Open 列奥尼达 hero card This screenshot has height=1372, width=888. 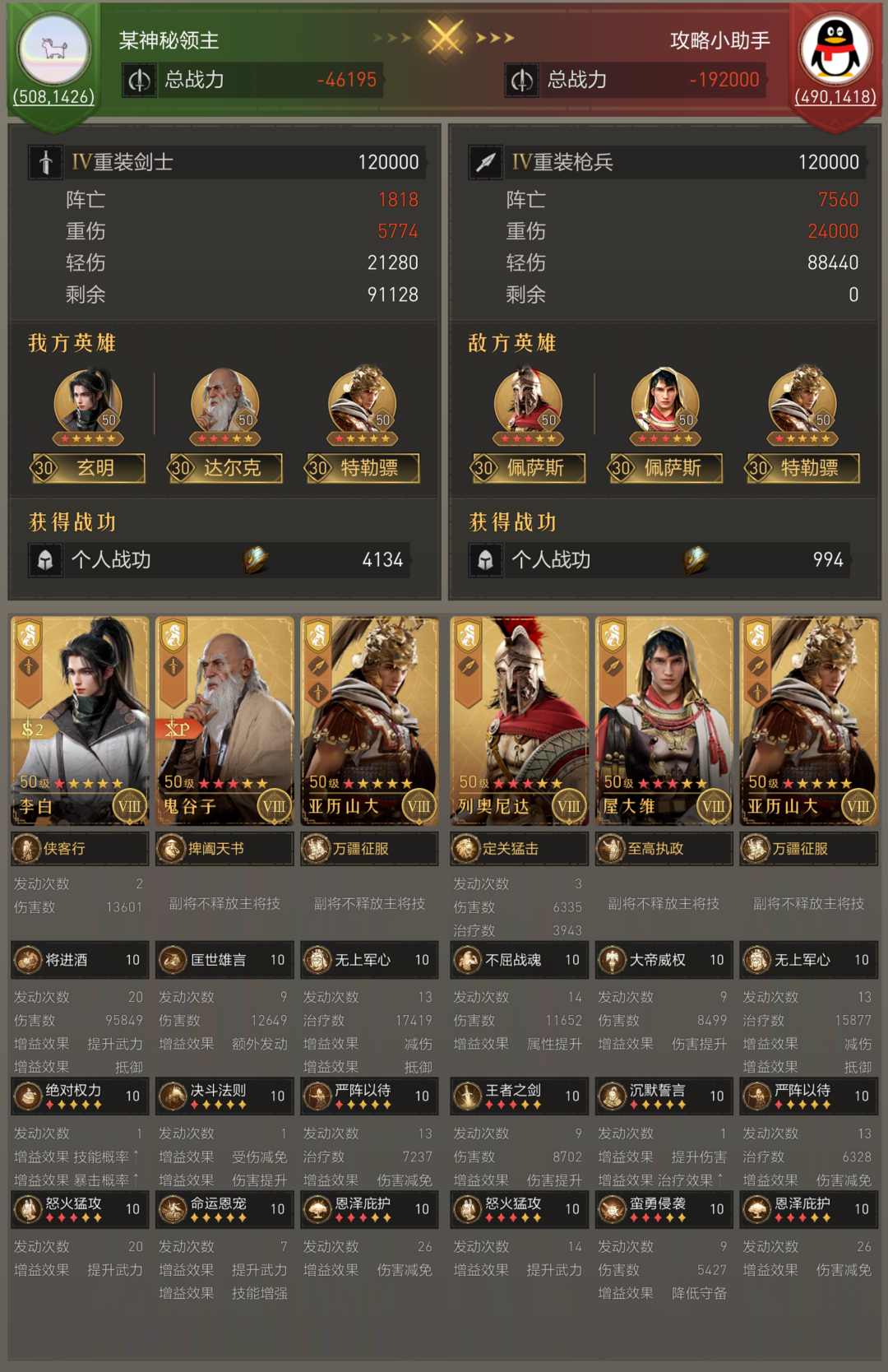pyautogui.click(x=520, y=721)
